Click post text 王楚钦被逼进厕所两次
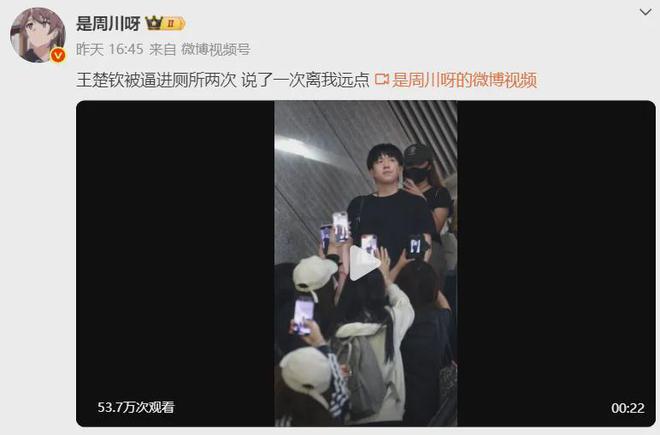 [x=156, y=80]
